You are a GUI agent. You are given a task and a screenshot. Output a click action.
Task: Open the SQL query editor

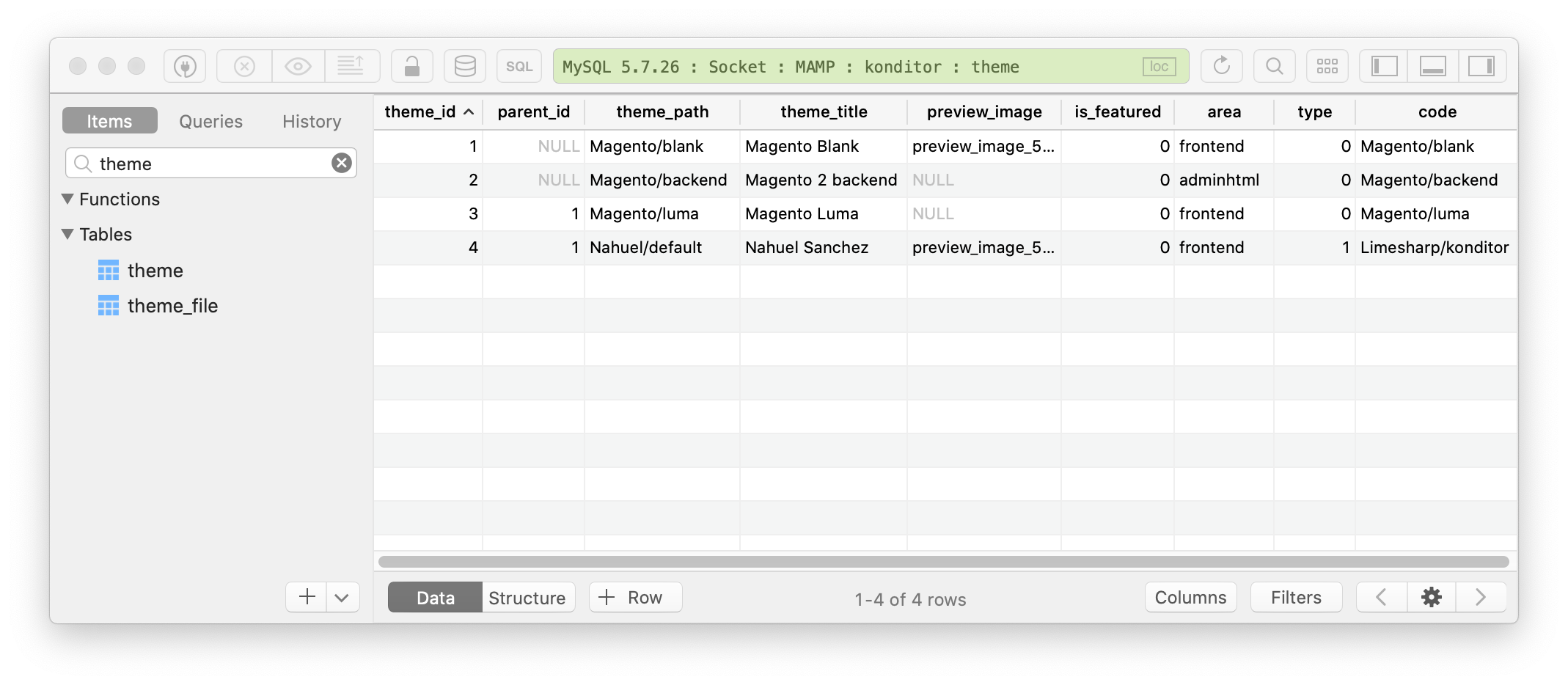(x=519, y=67)
